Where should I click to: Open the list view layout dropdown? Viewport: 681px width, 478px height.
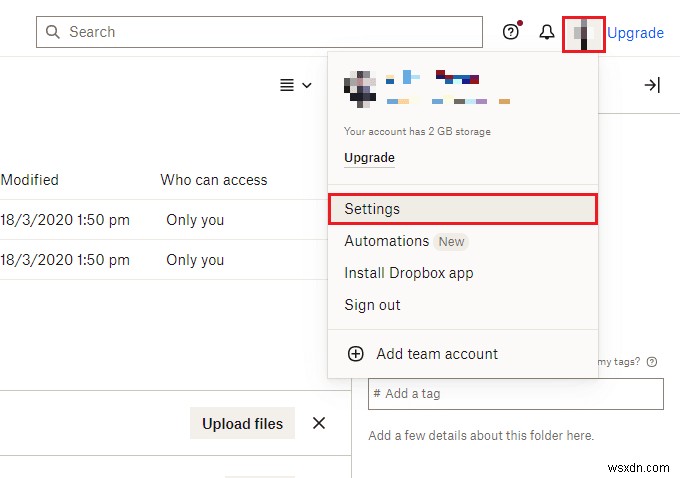[x=295, y=86]
